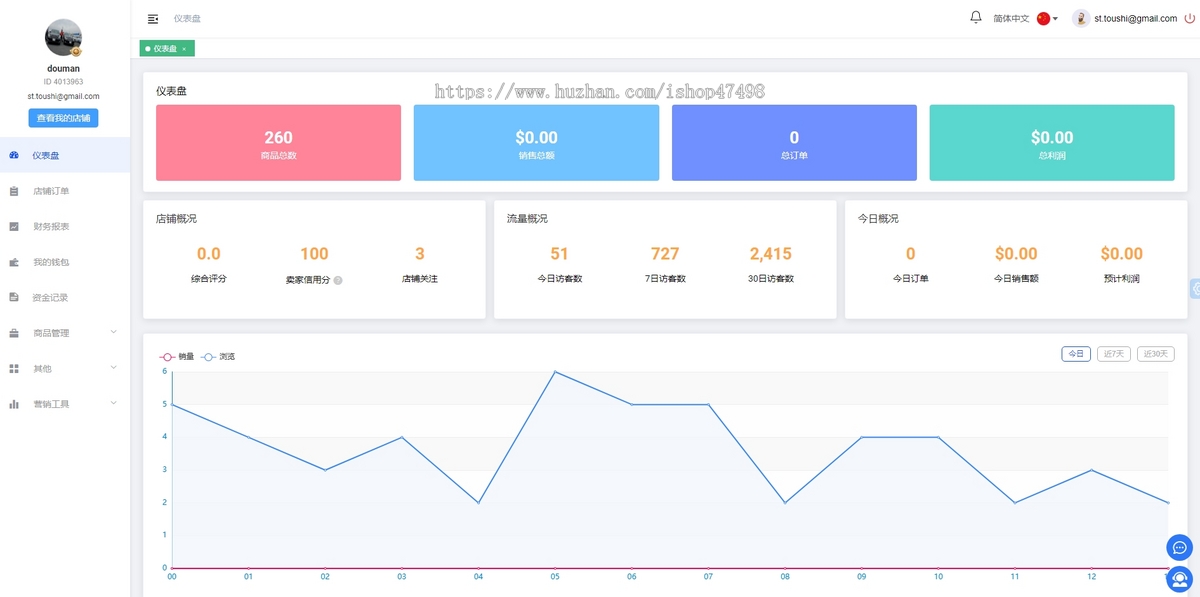The height and width of the screenshot is (597, 1200).
Task: Click the user avatar next to st.toushi@gmail.com
Action: point(1081,18)
